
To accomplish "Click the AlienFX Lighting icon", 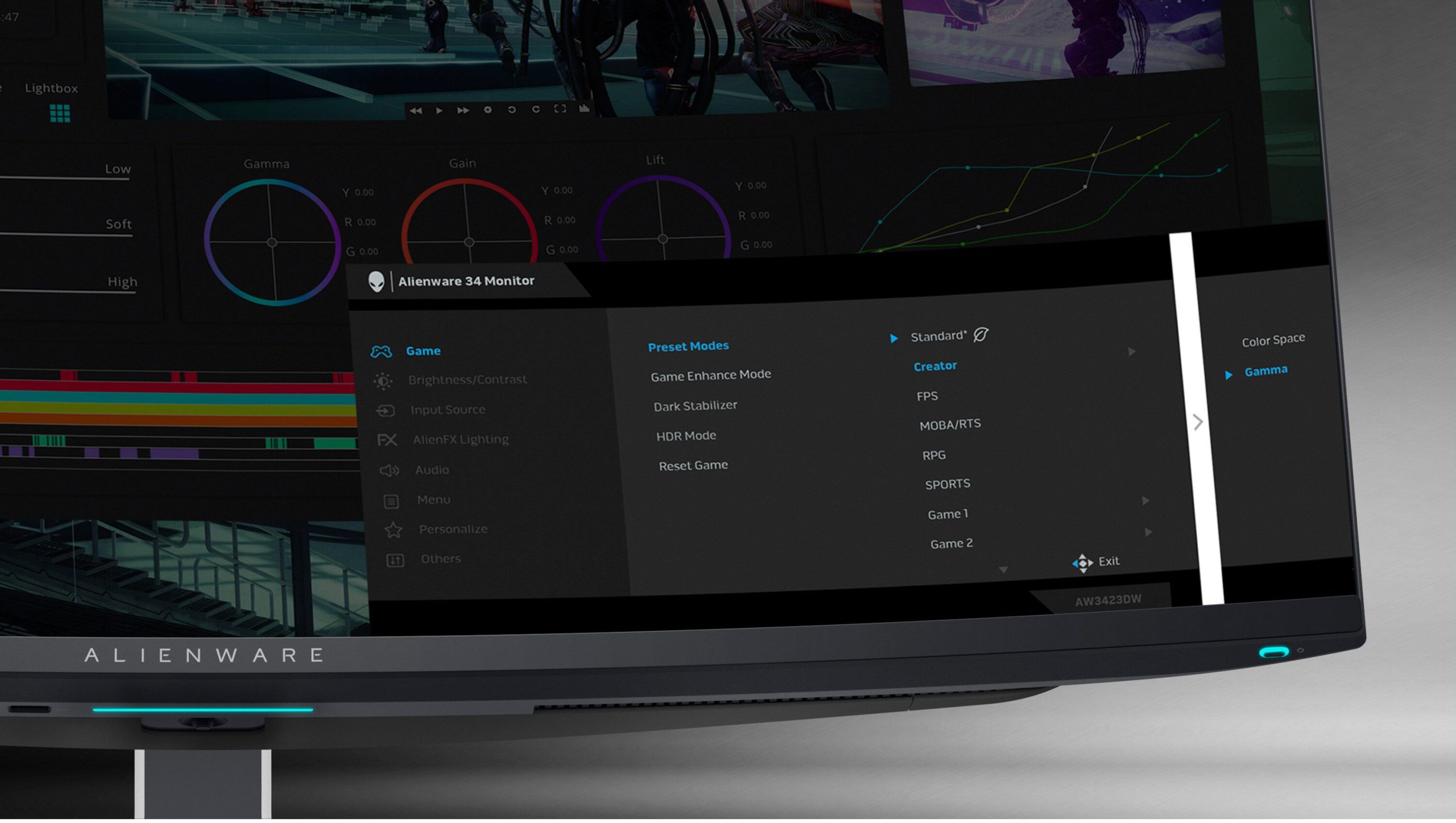I will click(x=389, y=438).
